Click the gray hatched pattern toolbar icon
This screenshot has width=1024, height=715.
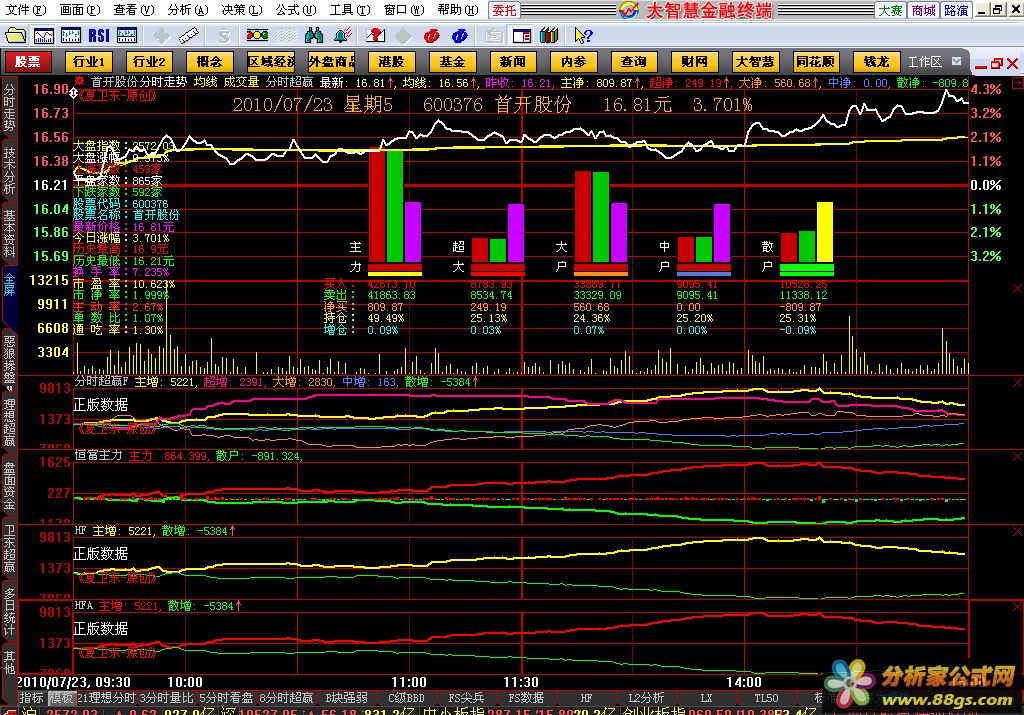pos(285,35)
